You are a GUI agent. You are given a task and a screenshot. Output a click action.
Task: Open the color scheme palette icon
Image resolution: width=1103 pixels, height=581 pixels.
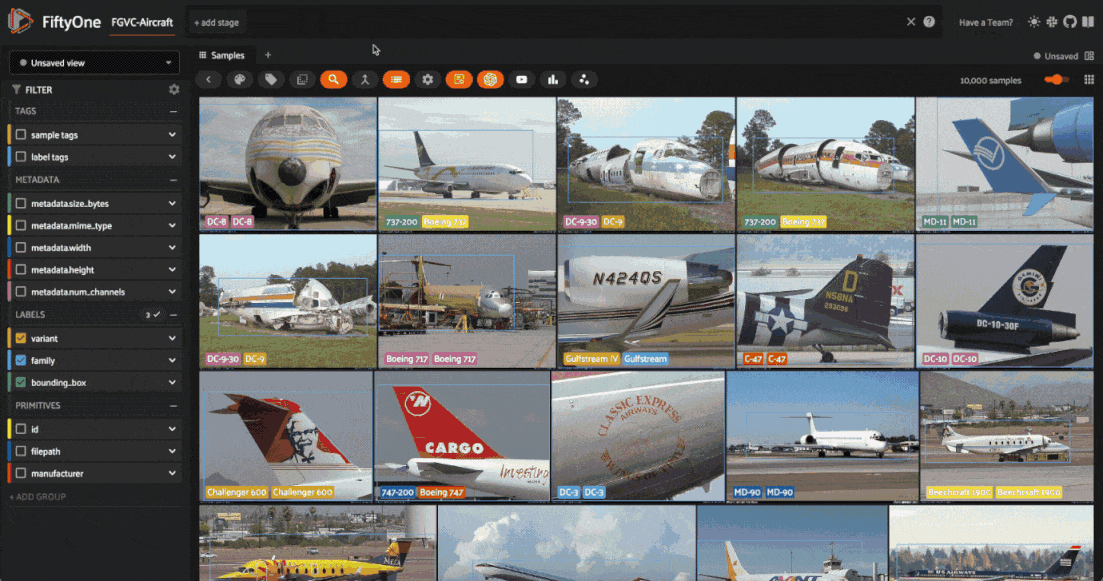(239, 79)
